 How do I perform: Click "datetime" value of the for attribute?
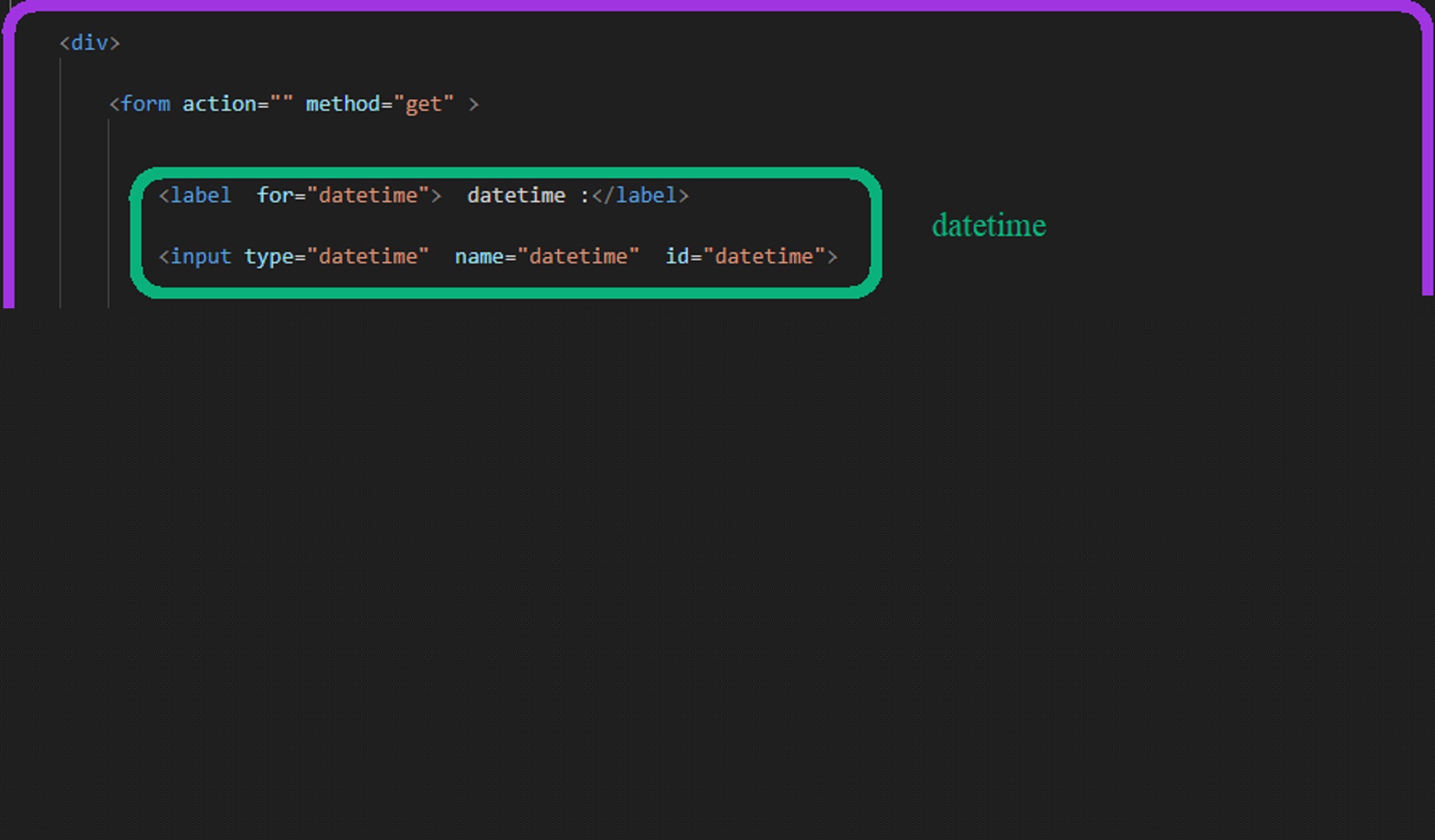tap(368, 196)
